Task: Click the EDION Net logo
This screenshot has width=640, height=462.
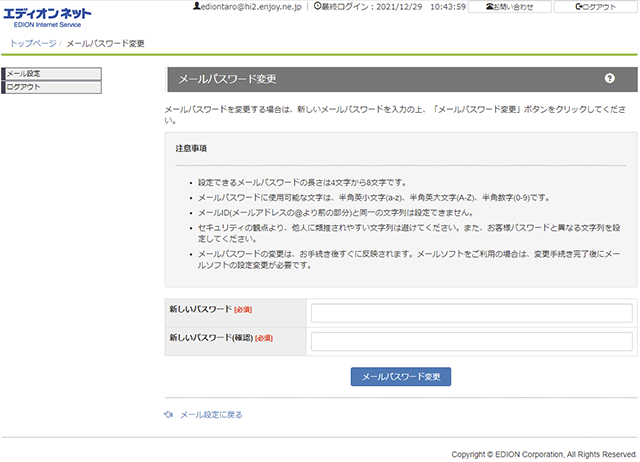Action: click(47, 18)
